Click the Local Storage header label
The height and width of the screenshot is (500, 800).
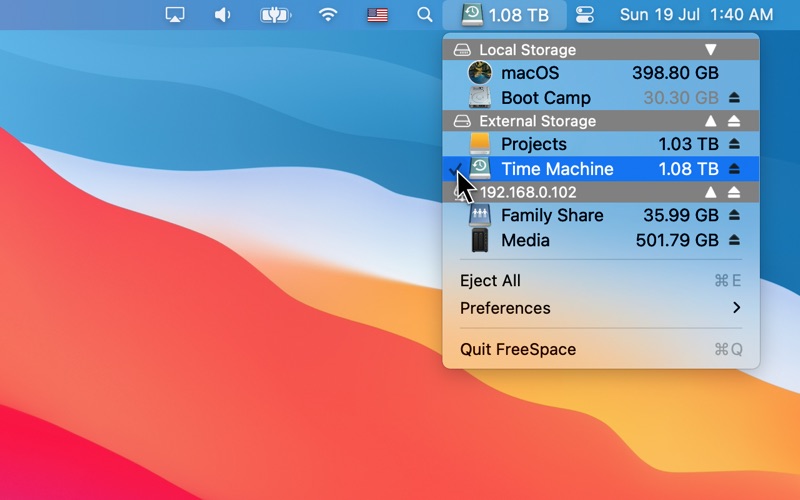[x=527, y=50]
